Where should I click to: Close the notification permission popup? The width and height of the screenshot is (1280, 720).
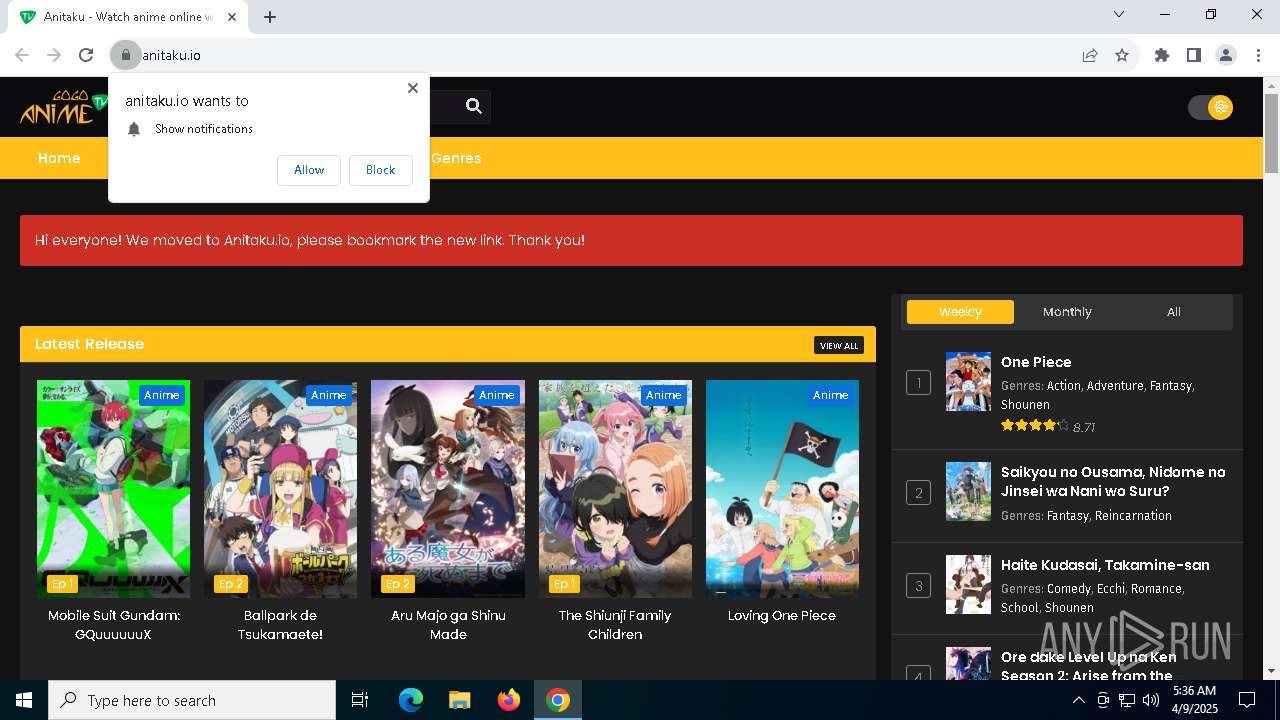[413, 88]
